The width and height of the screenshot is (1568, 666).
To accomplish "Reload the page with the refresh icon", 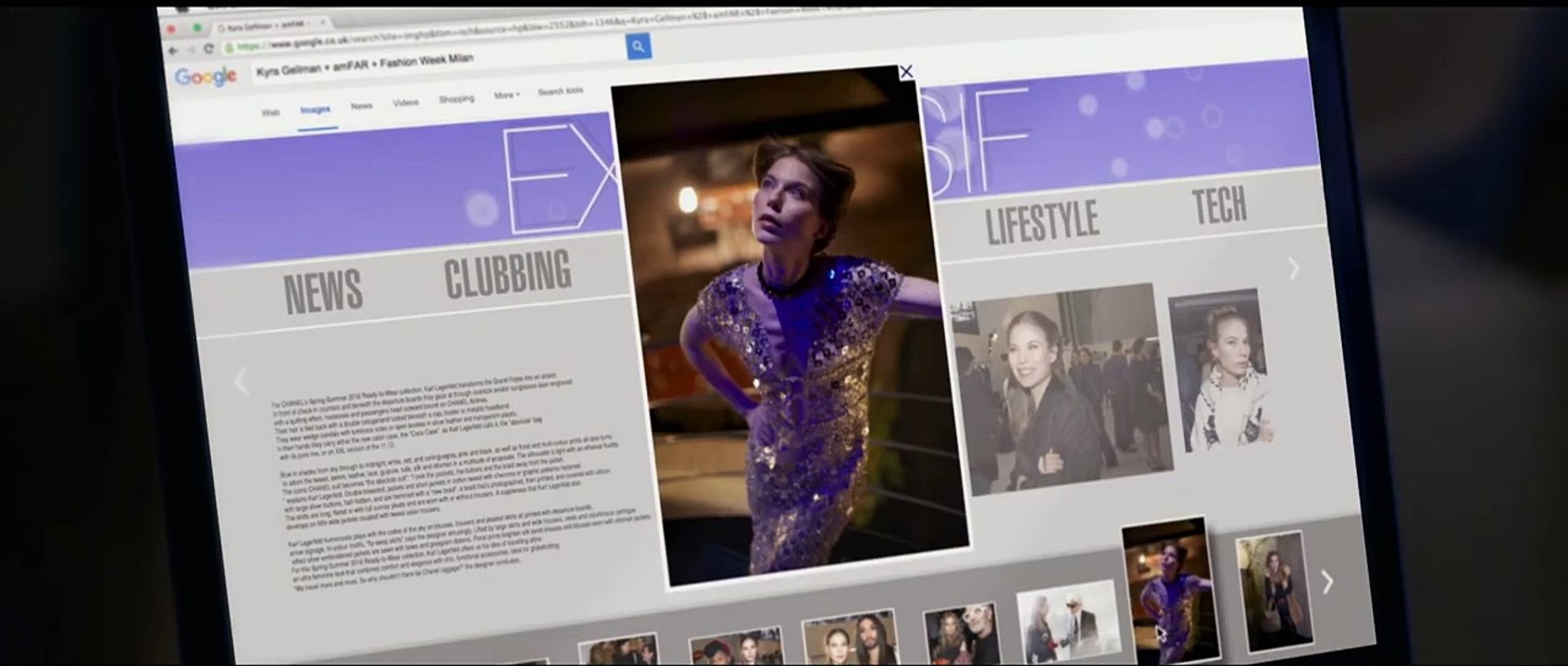I will tap(208, 49).
